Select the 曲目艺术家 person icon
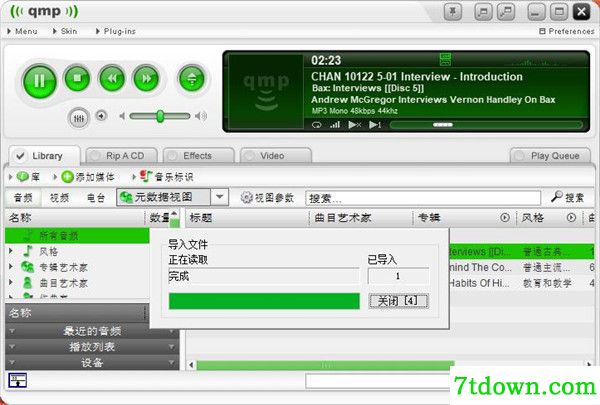 [27, 283]
